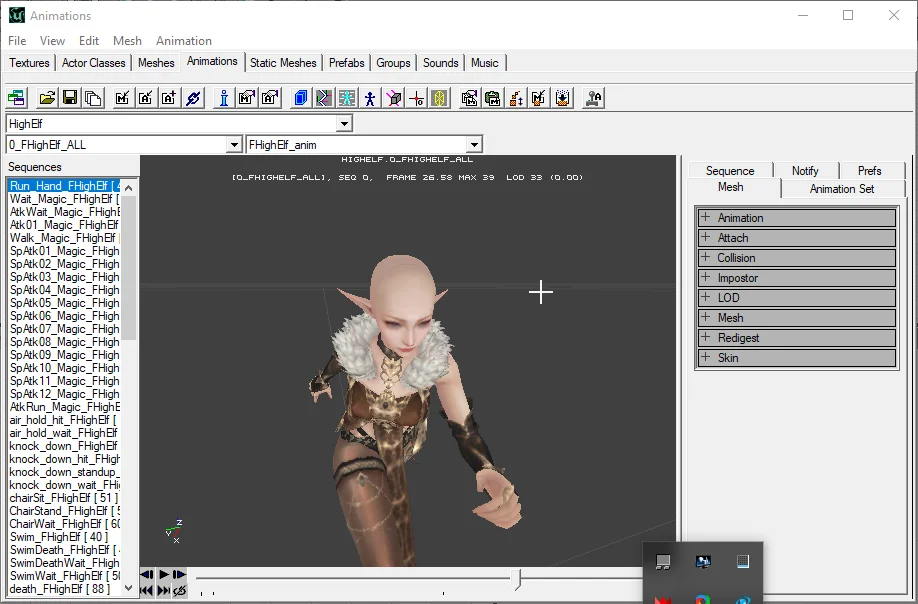Click the 'A' animation import icon
This screenshot has height=604, width=918.
[x=146, y=98]
